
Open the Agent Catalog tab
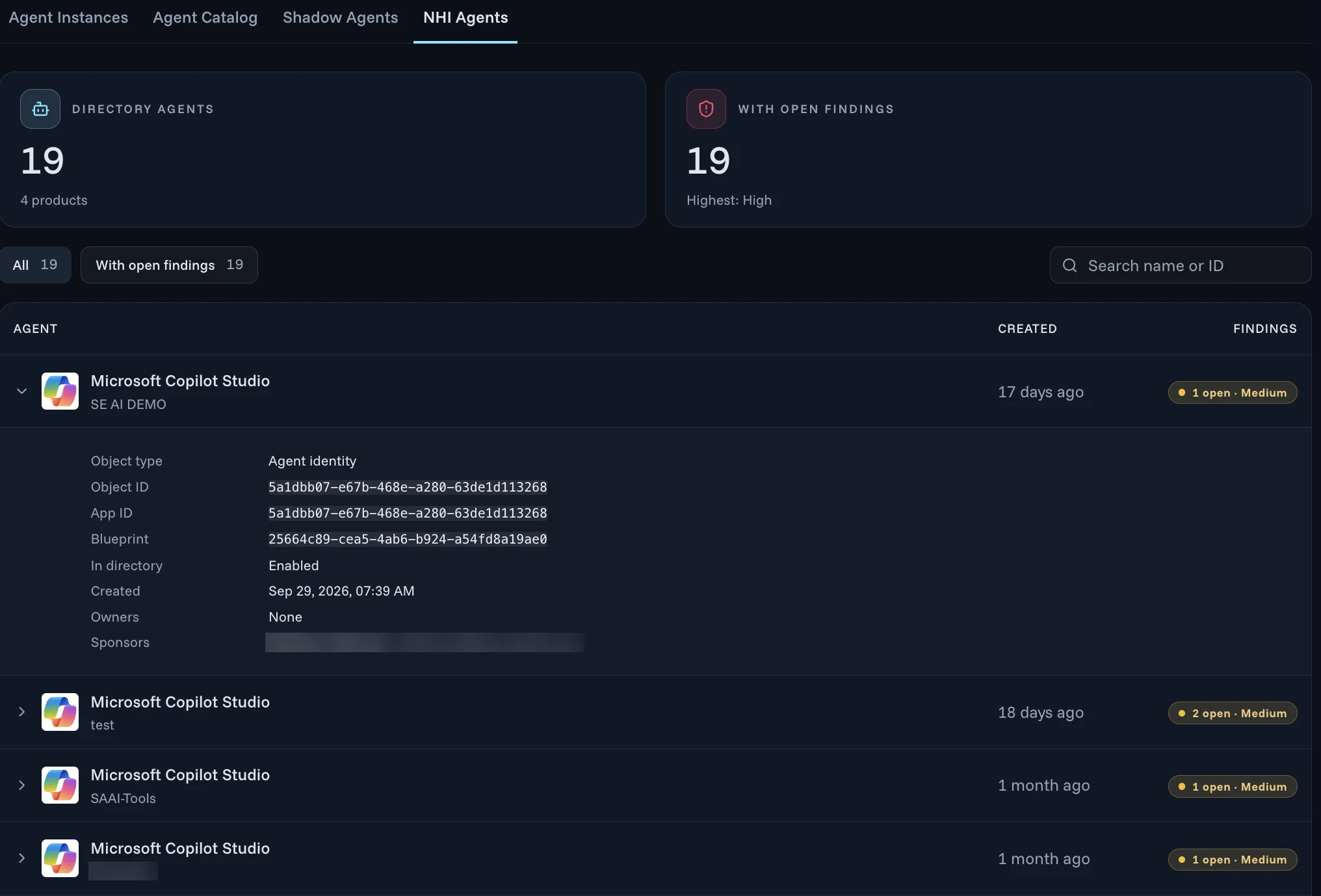tap(205, 18)
